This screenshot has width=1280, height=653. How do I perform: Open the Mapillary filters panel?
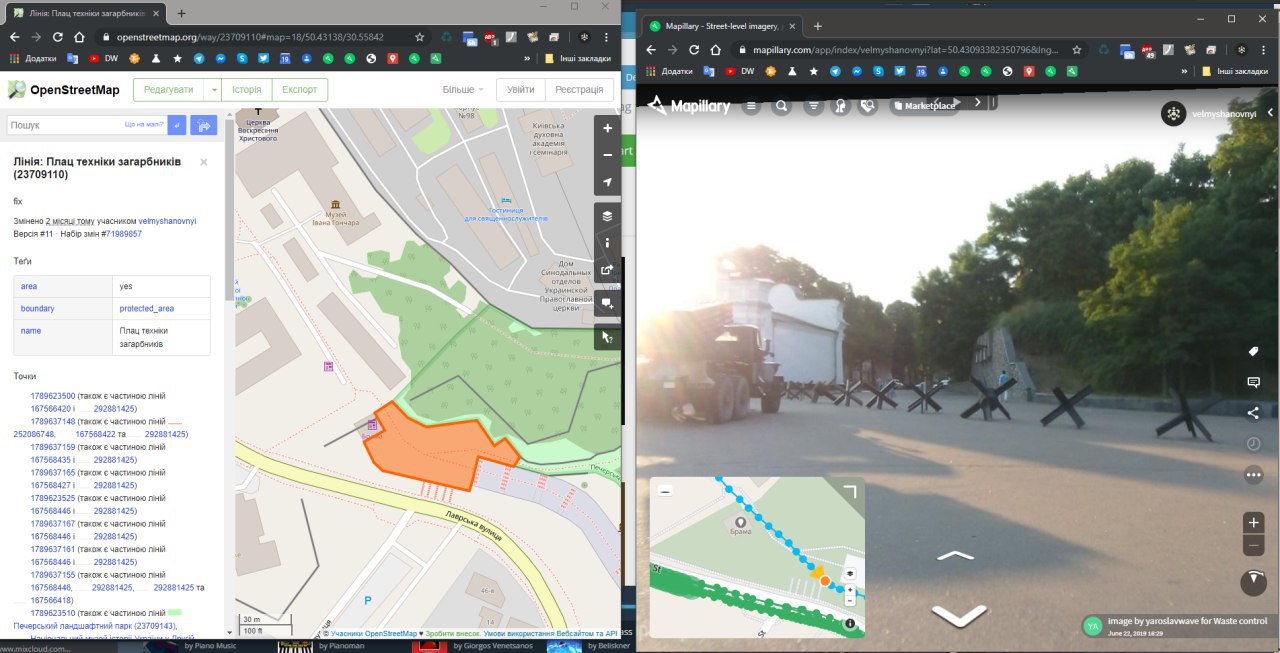(x=813, y=105)
